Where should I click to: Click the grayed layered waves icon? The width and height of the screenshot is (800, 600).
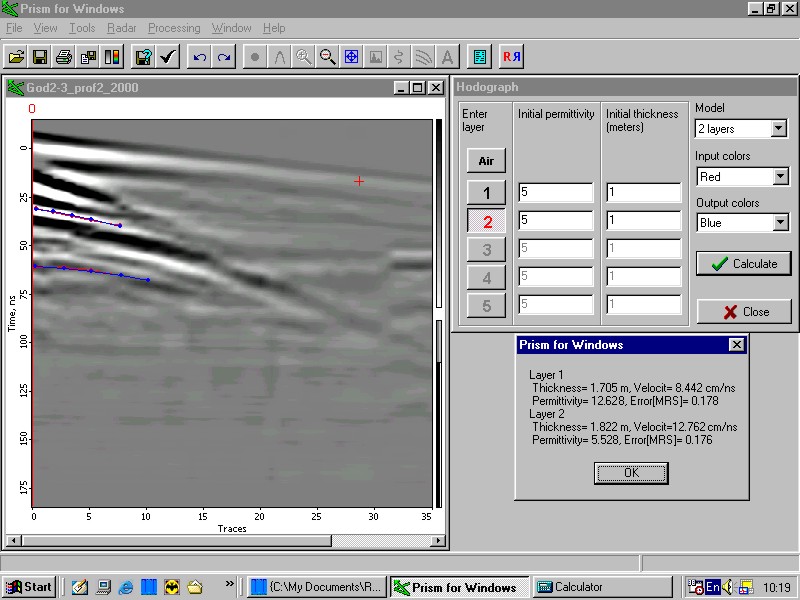[423, 57]
